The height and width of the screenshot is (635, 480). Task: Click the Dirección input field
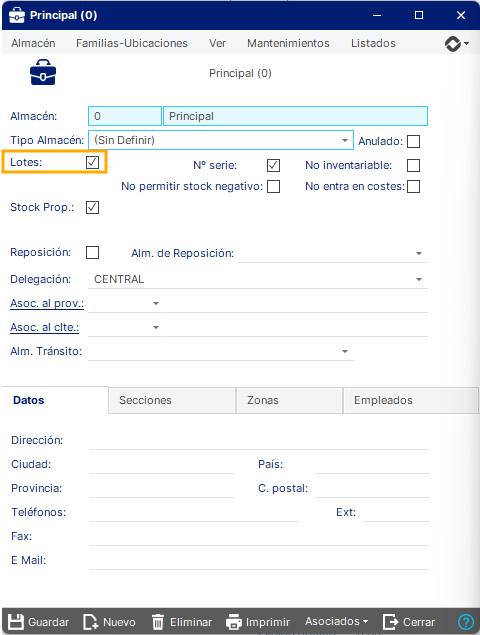point(259,440)
